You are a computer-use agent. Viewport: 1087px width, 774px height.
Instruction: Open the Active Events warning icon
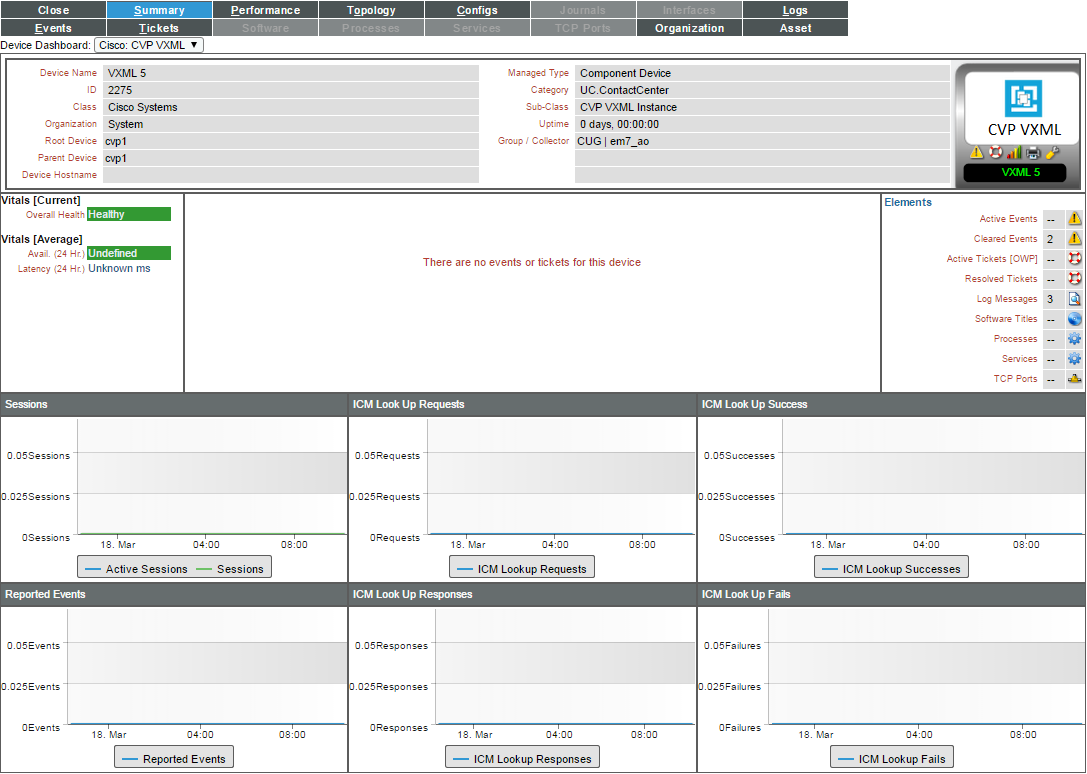1075,219
